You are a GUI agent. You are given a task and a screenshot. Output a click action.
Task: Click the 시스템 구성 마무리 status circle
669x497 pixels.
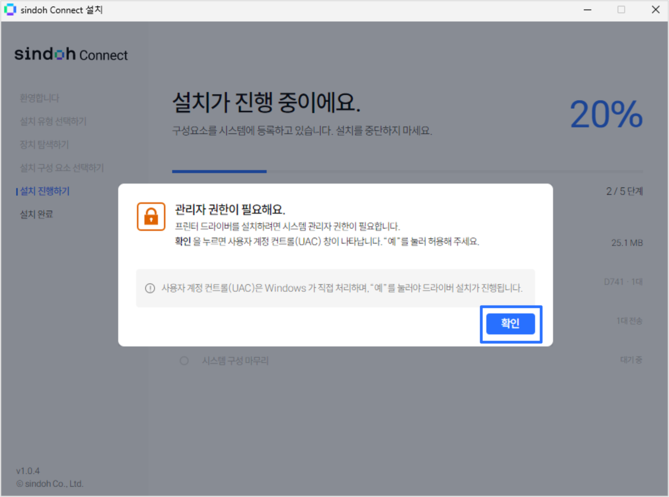click(184, 361)
